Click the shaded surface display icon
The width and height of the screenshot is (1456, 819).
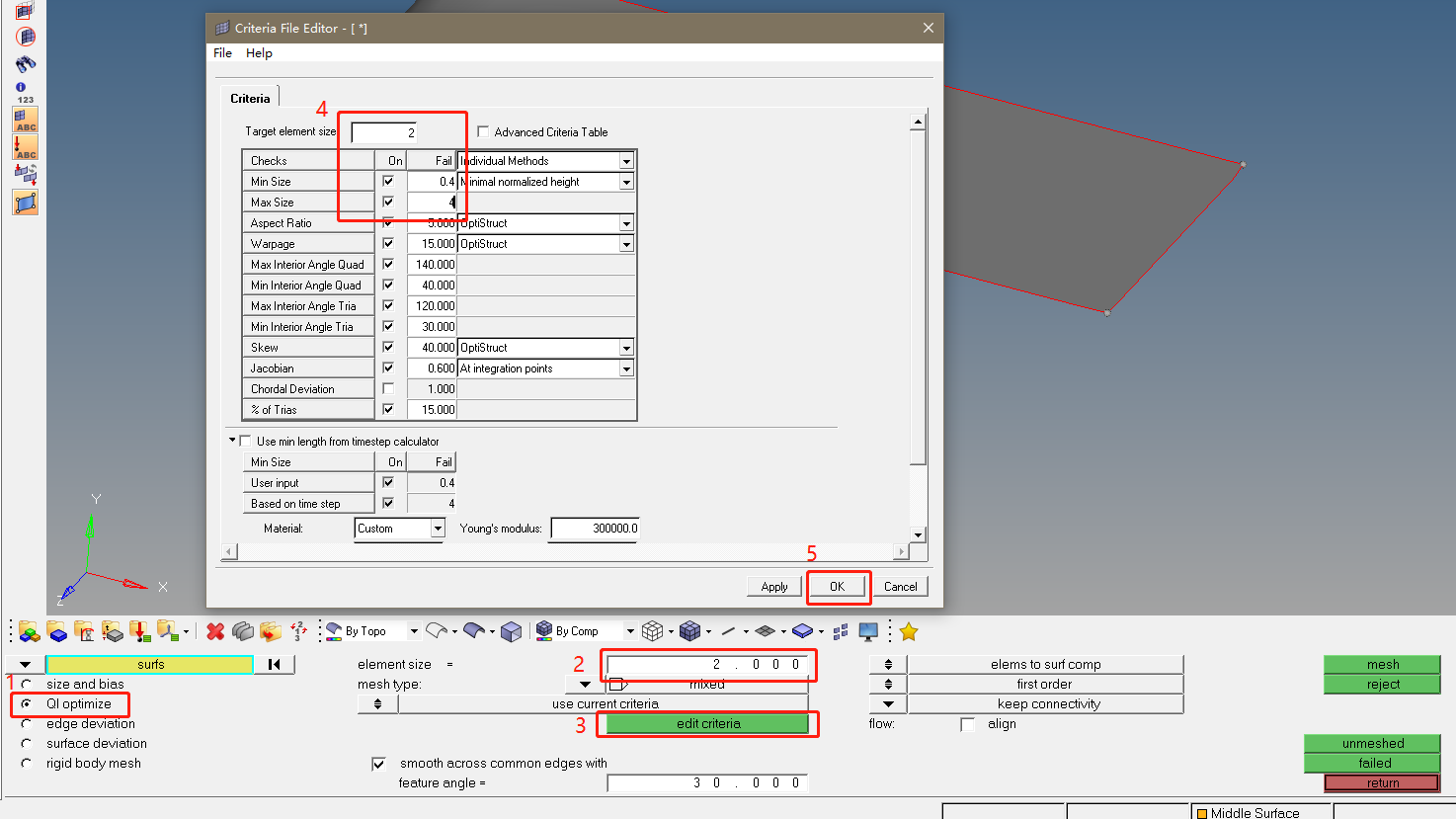pyautogui.click(x=474, y=631)
